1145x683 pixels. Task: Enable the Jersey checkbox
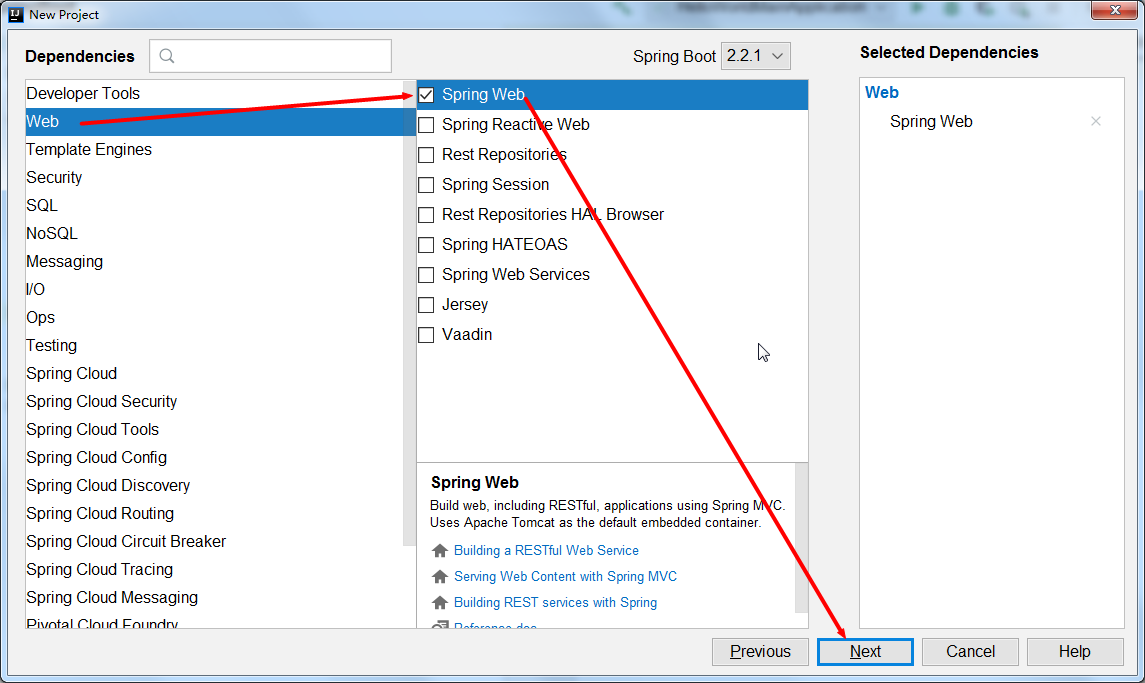pos(426,305)
